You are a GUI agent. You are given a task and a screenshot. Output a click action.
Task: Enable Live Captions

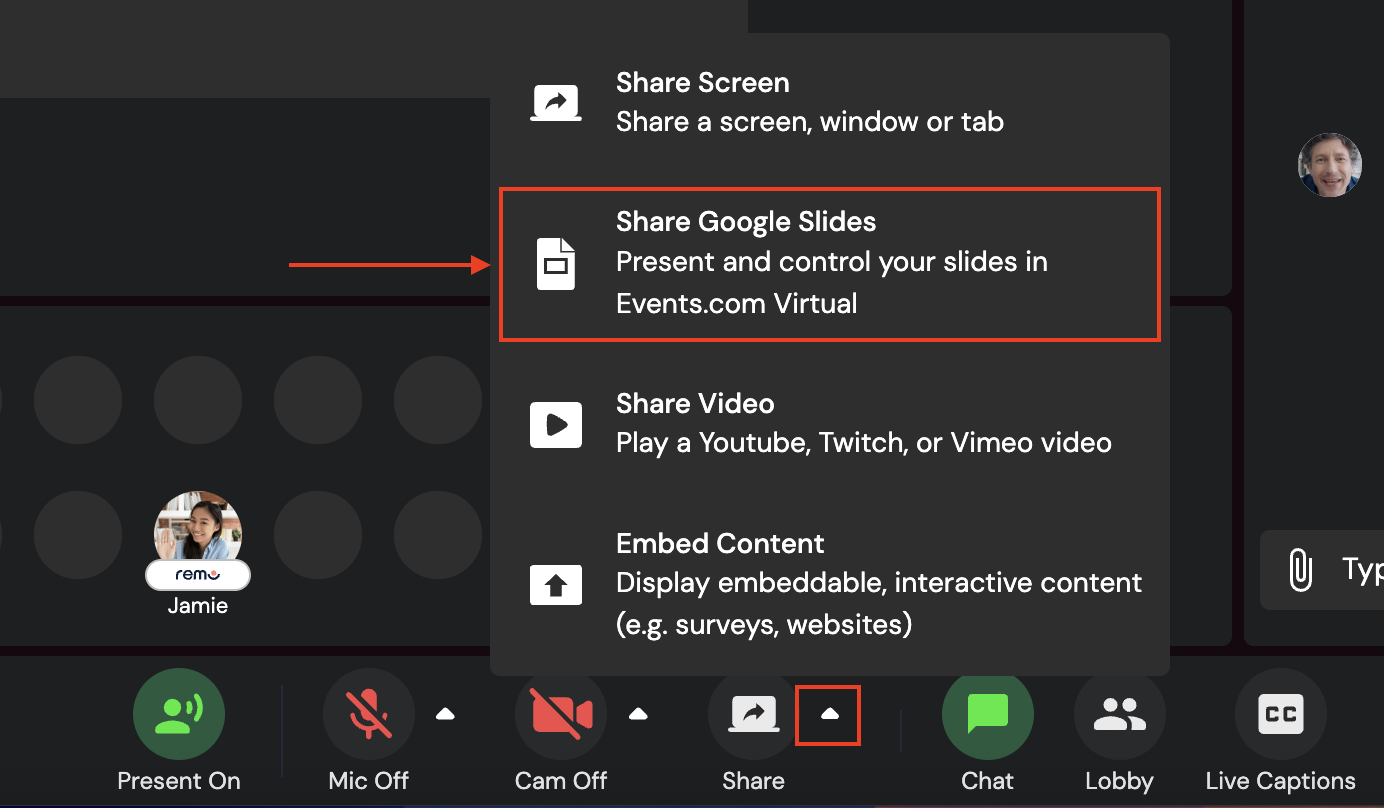pos(1281,714)
